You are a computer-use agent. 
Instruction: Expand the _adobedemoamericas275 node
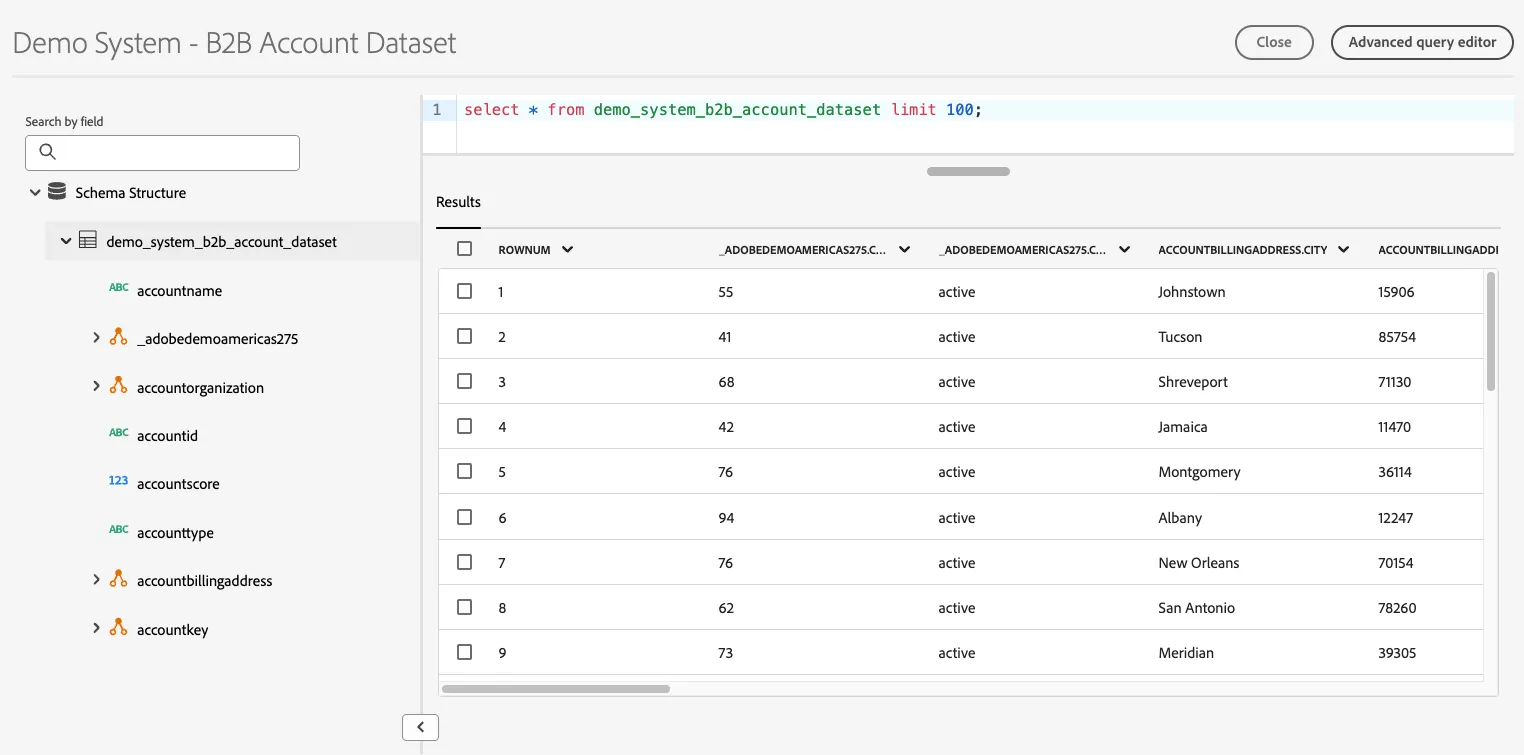click(x=96, y=338)
